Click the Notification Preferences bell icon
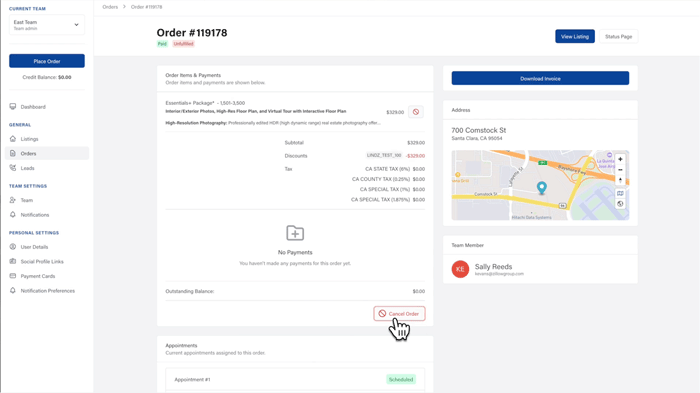This screenshot has width=700, height=393. coord(12,291)
